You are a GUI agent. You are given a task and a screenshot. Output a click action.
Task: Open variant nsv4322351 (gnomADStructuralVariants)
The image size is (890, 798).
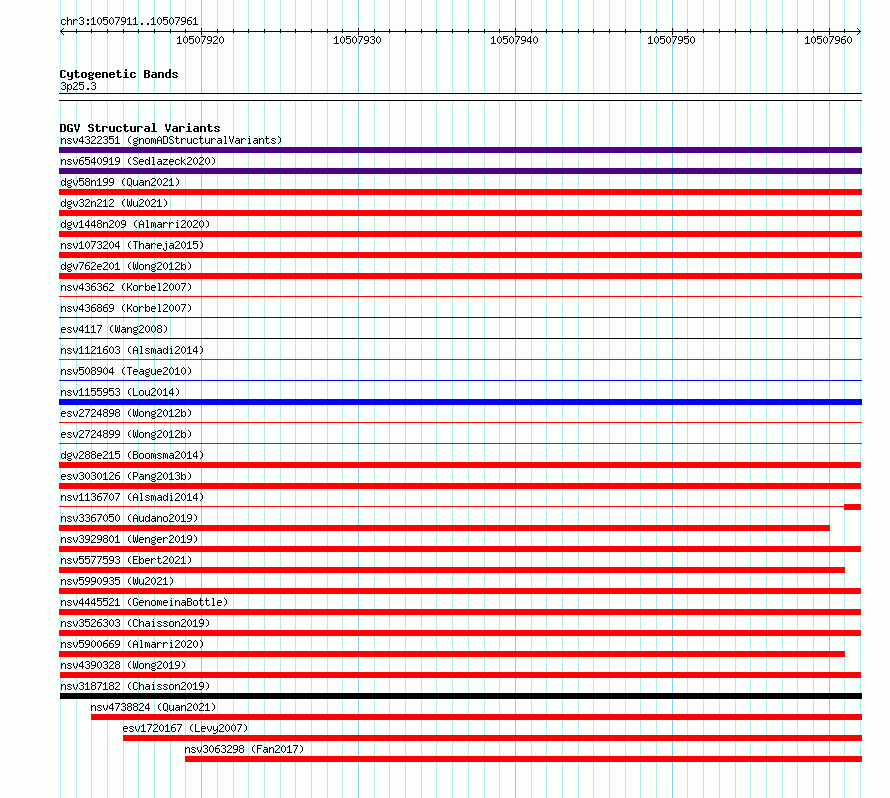click(x=171, y=140)
